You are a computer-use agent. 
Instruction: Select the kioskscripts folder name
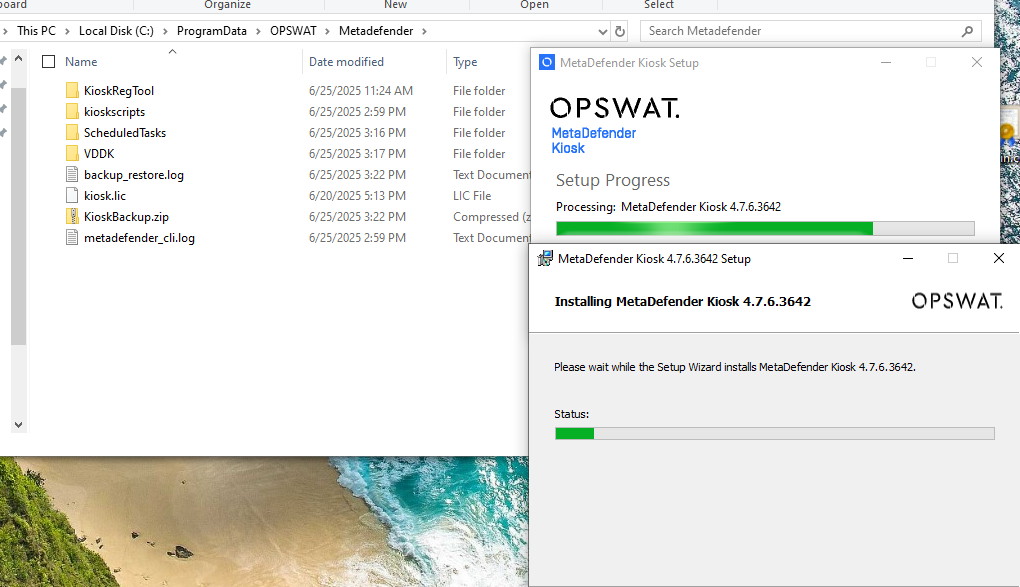[114, 111]
